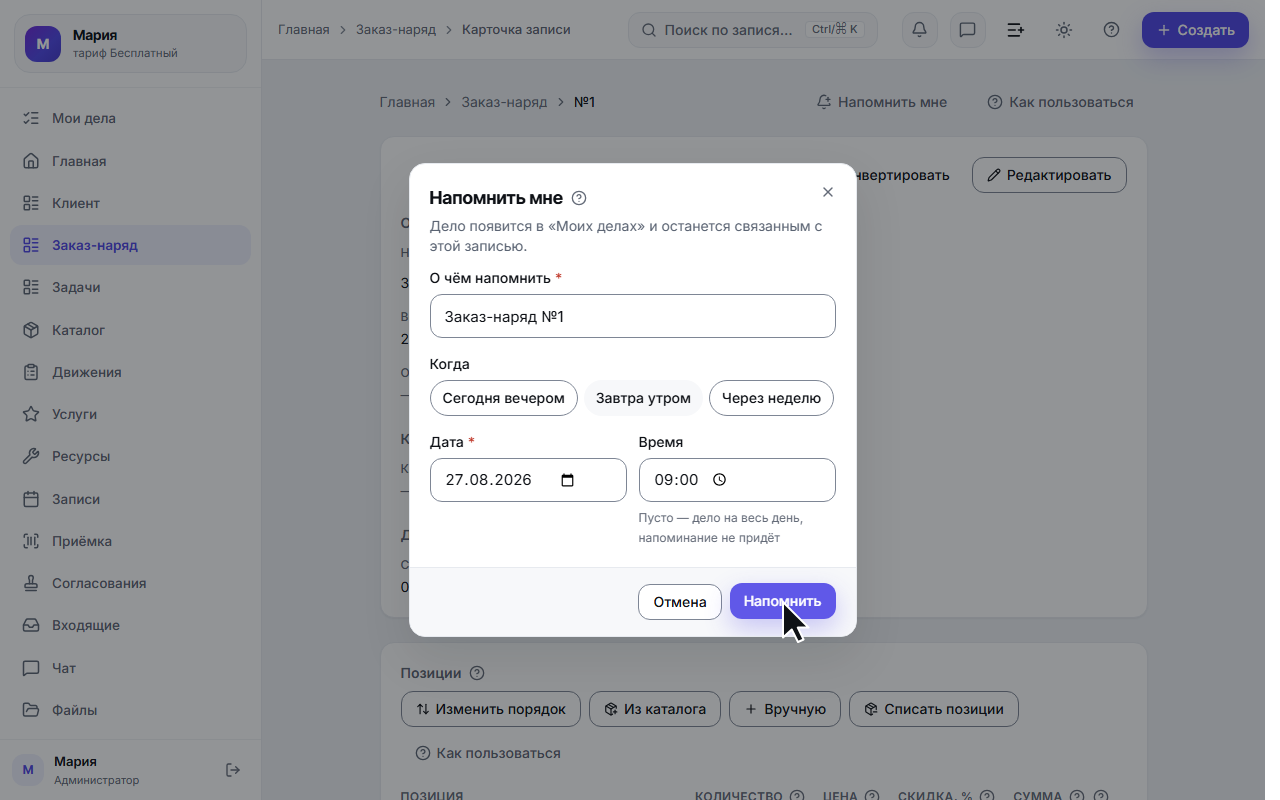Click the Время field 09:00
Image resolution: width=1280 pixels, height=800 pixels.
pos(737,480)
